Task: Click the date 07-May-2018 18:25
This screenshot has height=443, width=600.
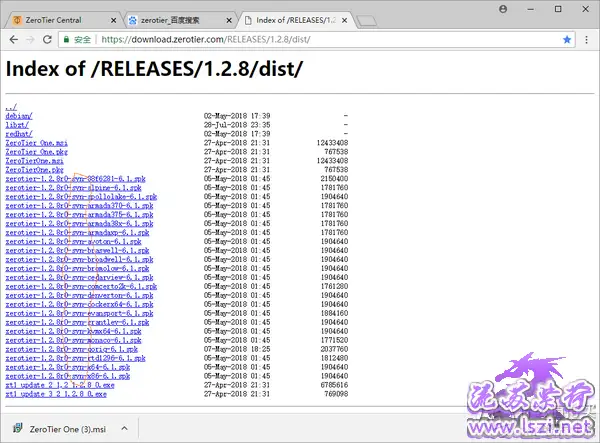Action: [237, 349]
